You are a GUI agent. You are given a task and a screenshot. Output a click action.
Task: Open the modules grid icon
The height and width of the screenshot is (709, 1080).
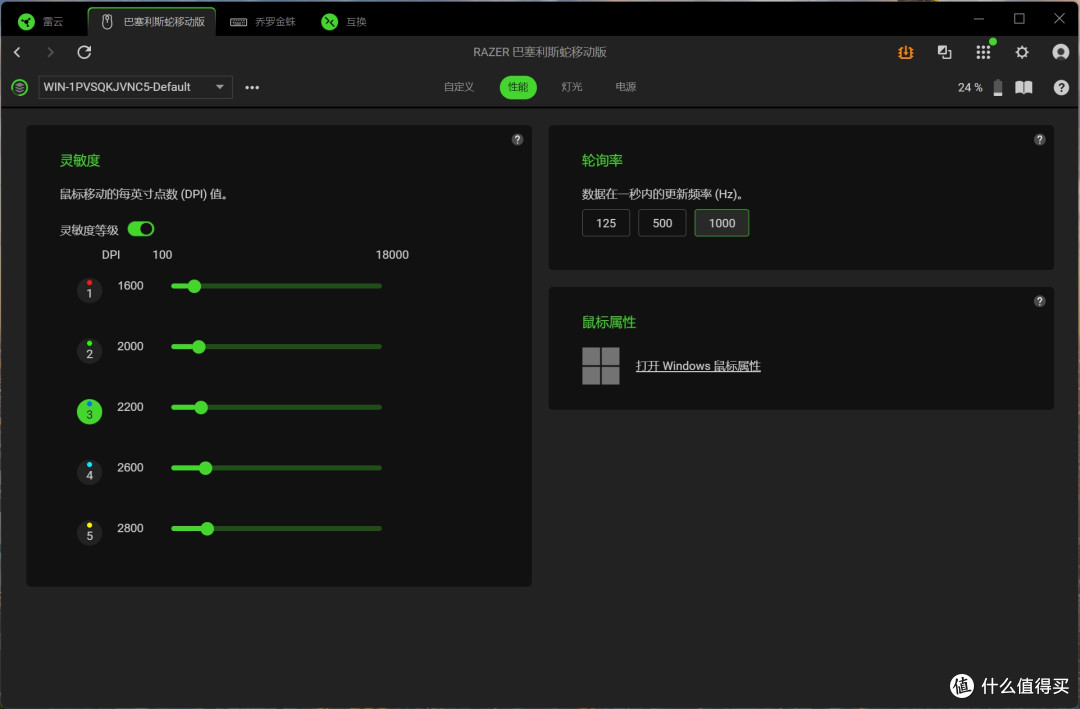[x=984, y=52]
